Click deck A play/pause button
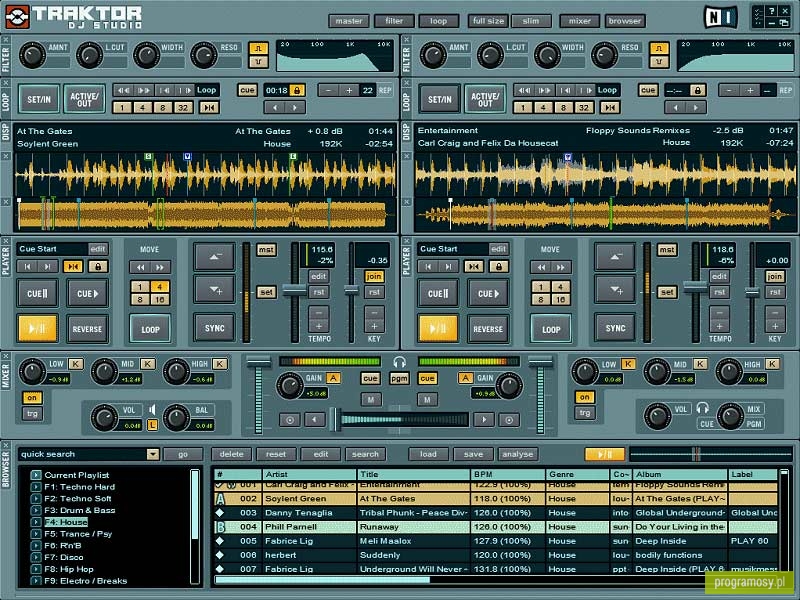 [x=38, y=329]
